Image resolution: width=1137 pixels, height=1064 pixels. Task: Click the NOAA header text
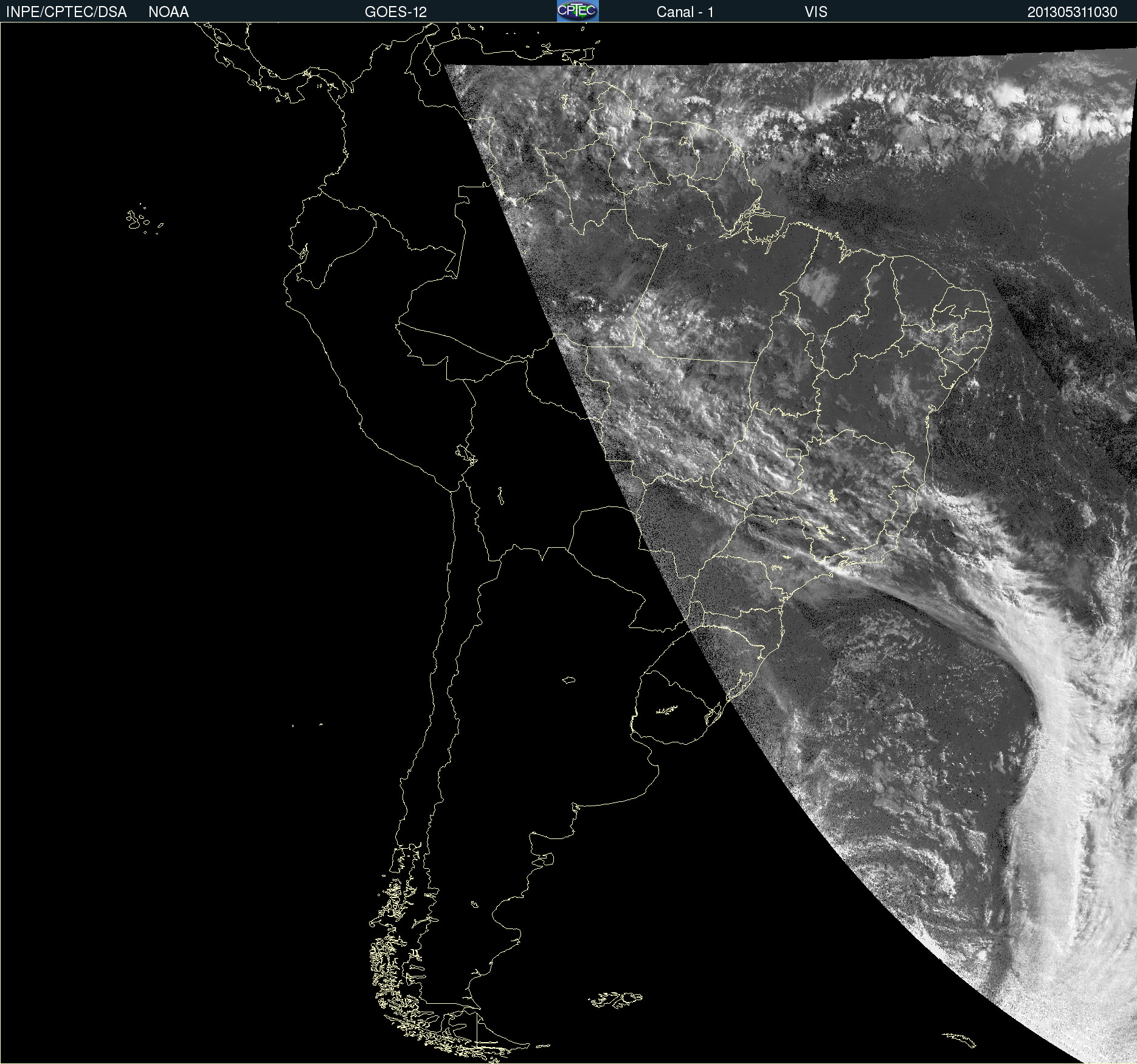pos(168,12)
